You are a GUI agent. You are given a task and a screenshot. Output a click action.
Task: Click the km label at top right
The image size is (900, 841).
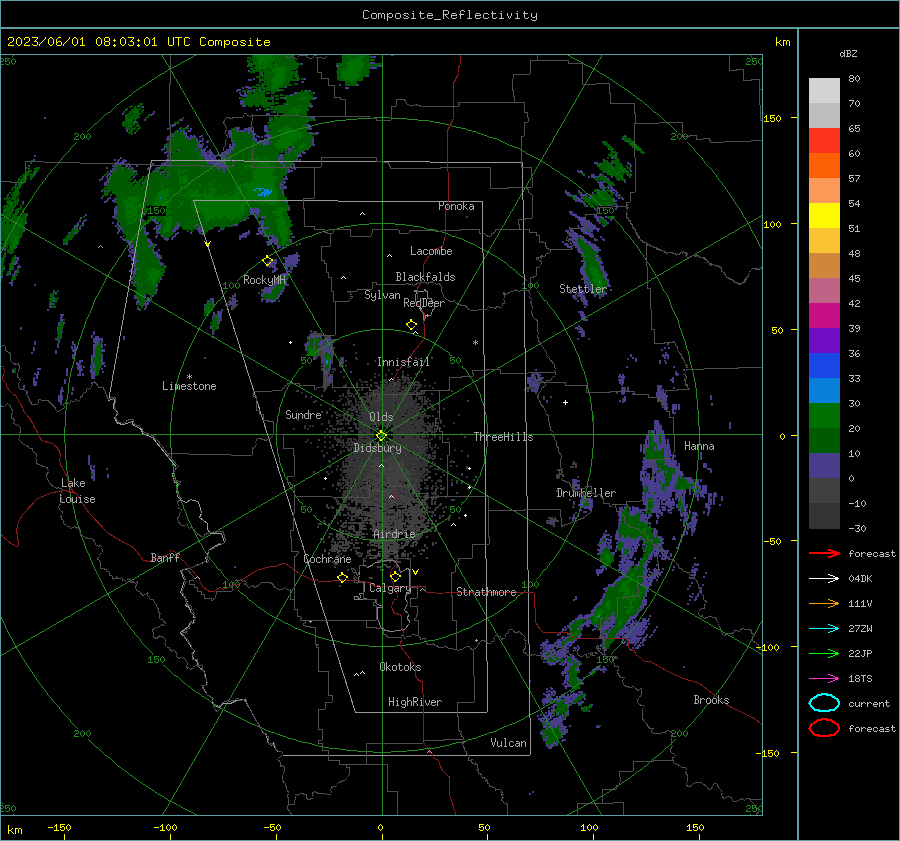tap(782, 42)
